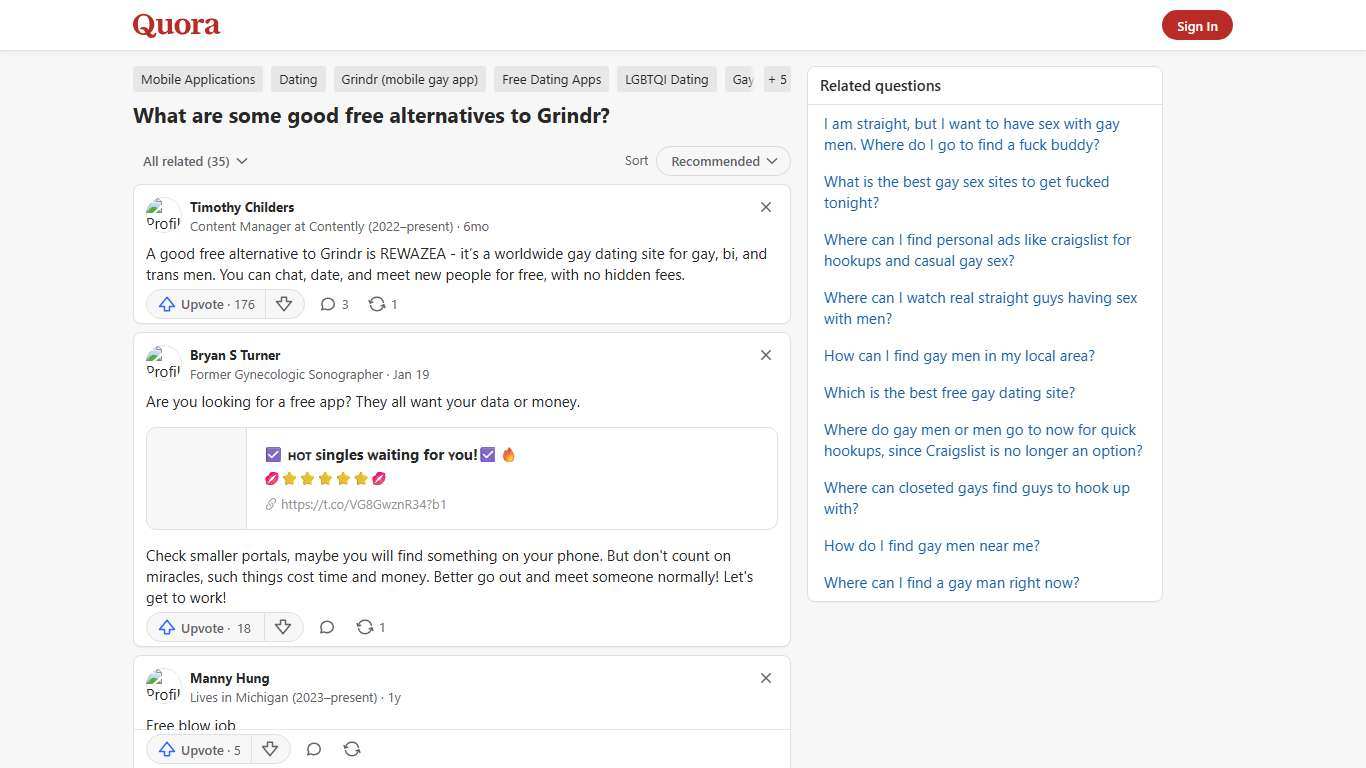Screen dimensions: 1366x768
Task: Open the All related (35) dropdown
Action: point(195,161)
